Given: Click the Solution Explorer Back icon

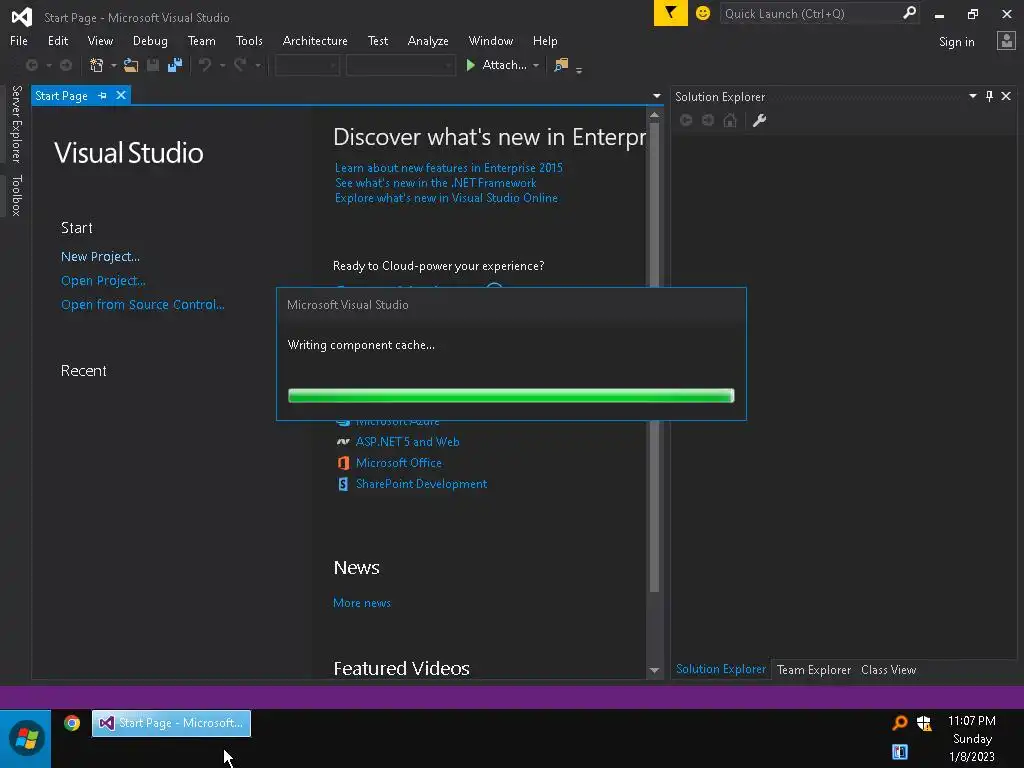Looking at the screenshot, I should 686,120.
